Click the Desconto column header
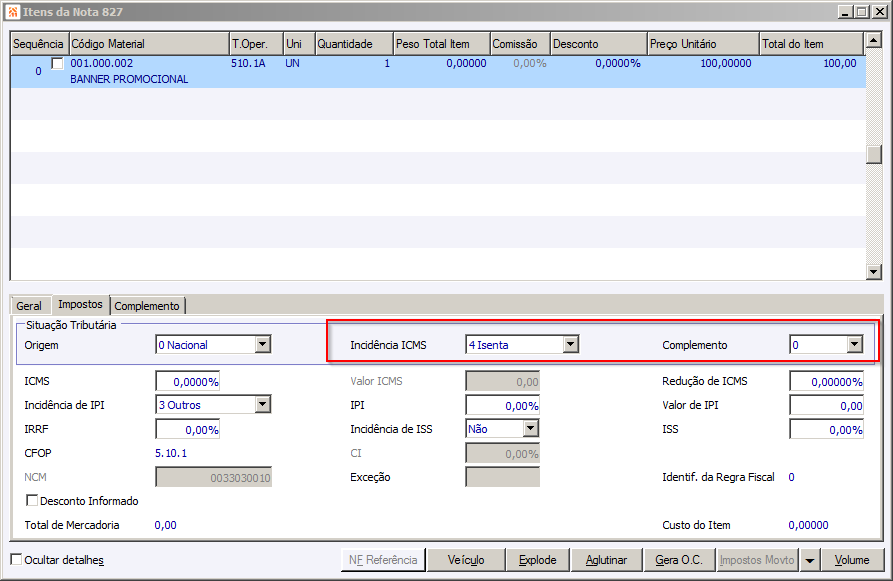 click(x=599, y=44)
